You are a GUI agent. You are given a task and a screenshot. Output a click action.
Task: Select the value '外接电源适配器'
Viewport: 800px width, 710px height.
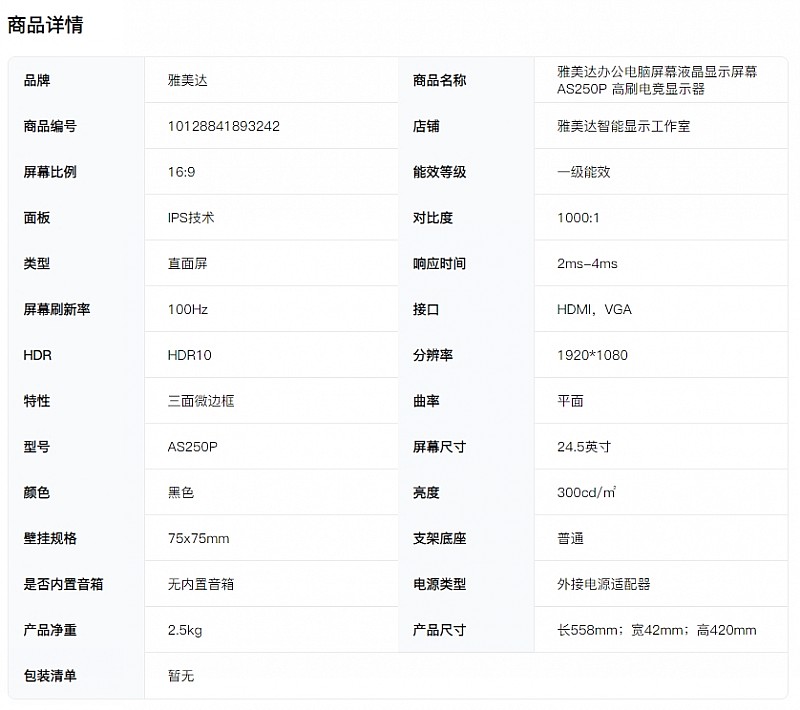604,584
